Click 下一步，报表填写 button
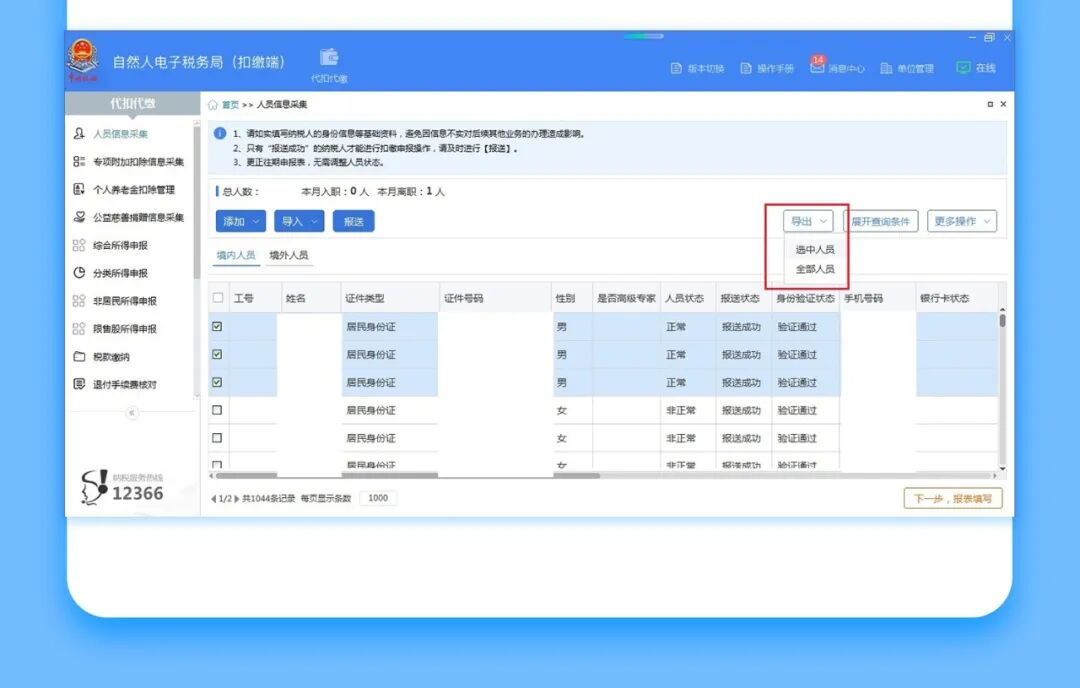The height and width of the screenshot is (688, 1080). click(952, 498)
